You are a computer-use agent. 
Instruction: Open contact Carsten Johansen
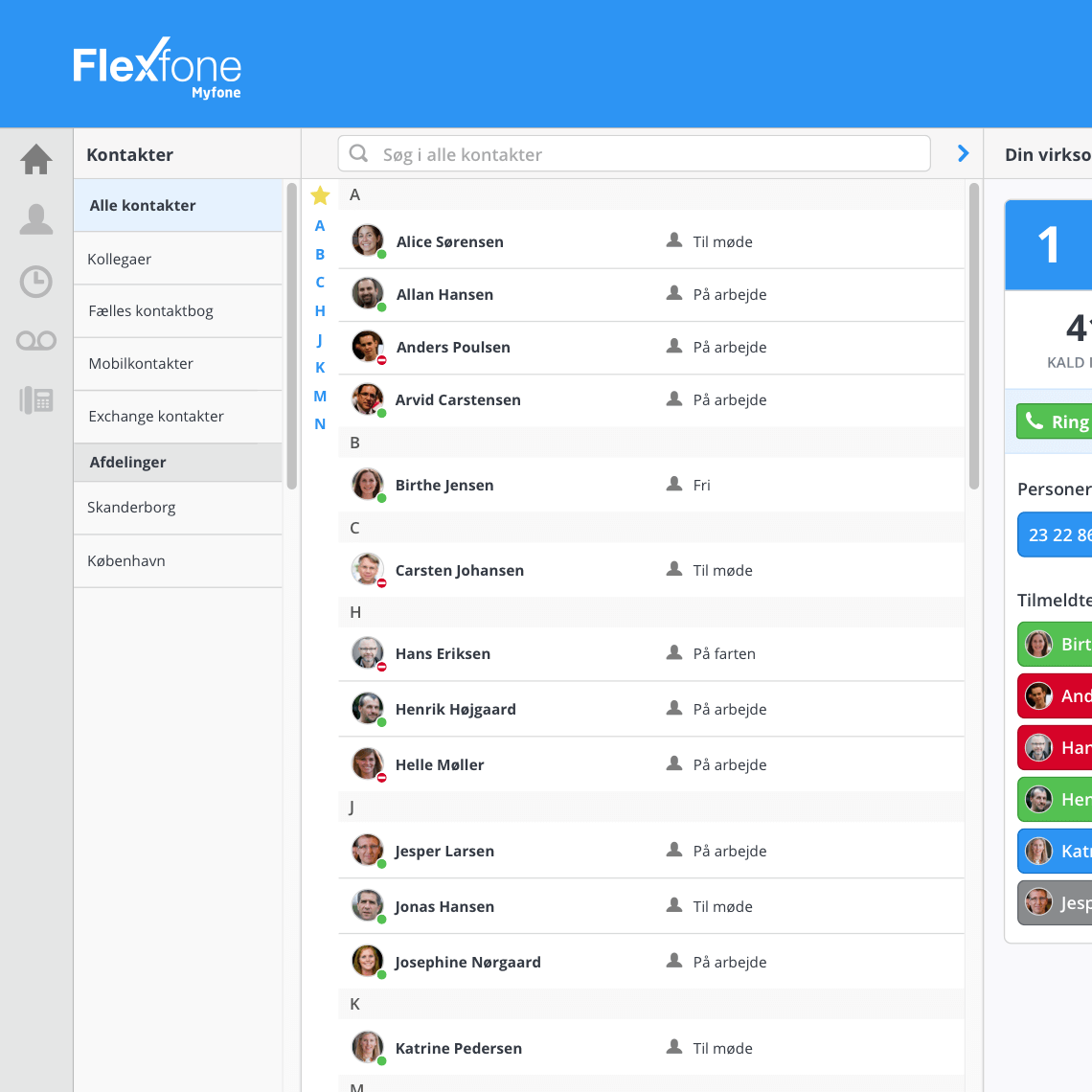pyautogui.click(x=651, y=570)
